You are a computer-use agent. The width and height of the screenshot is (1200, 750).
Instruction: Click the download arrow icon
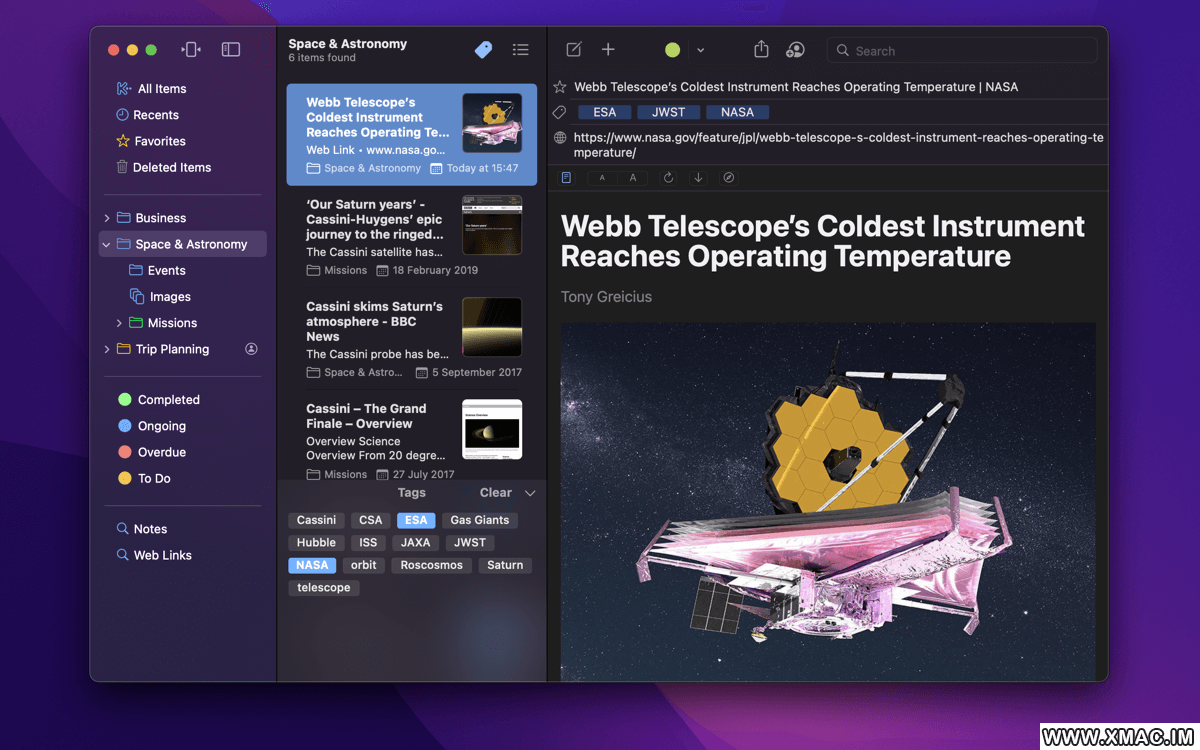pyautogui.click(x=698, y=178)
